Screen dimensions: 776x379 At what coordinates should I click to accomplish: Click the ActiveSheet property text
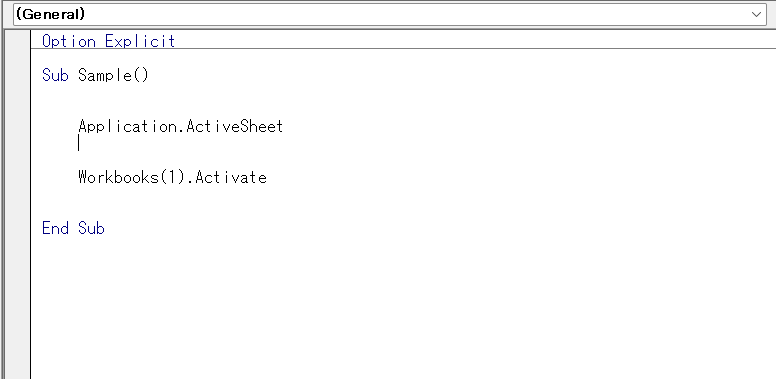pos(235,127)
